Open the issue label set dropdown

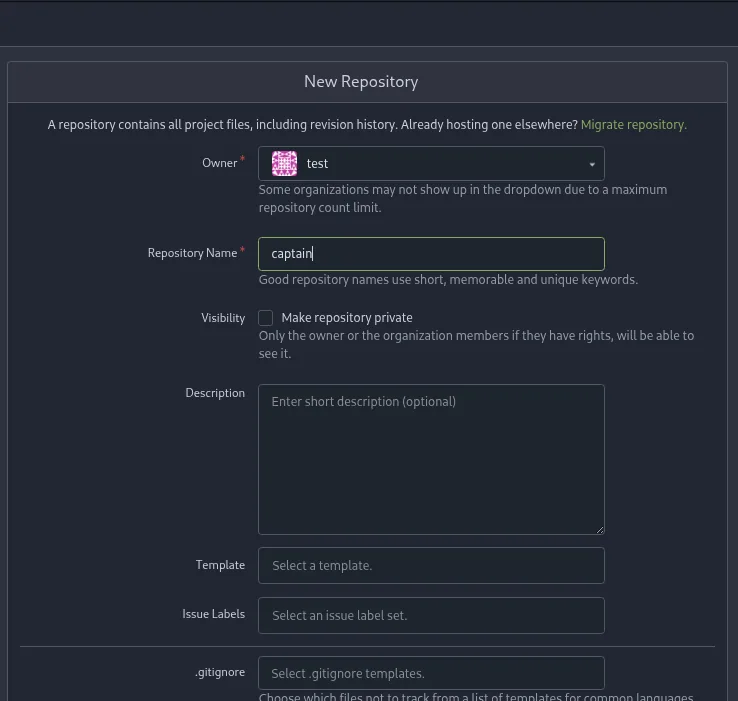[431, 615]
